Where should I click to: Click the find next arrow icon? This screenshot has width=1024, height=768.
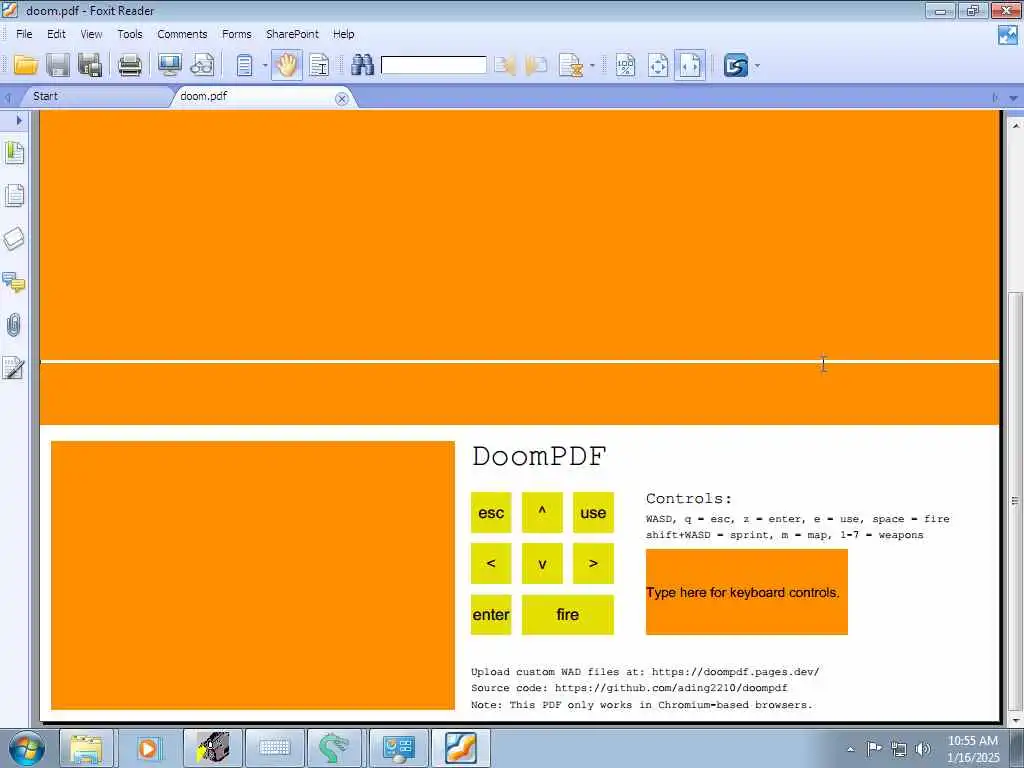point(536,65)
